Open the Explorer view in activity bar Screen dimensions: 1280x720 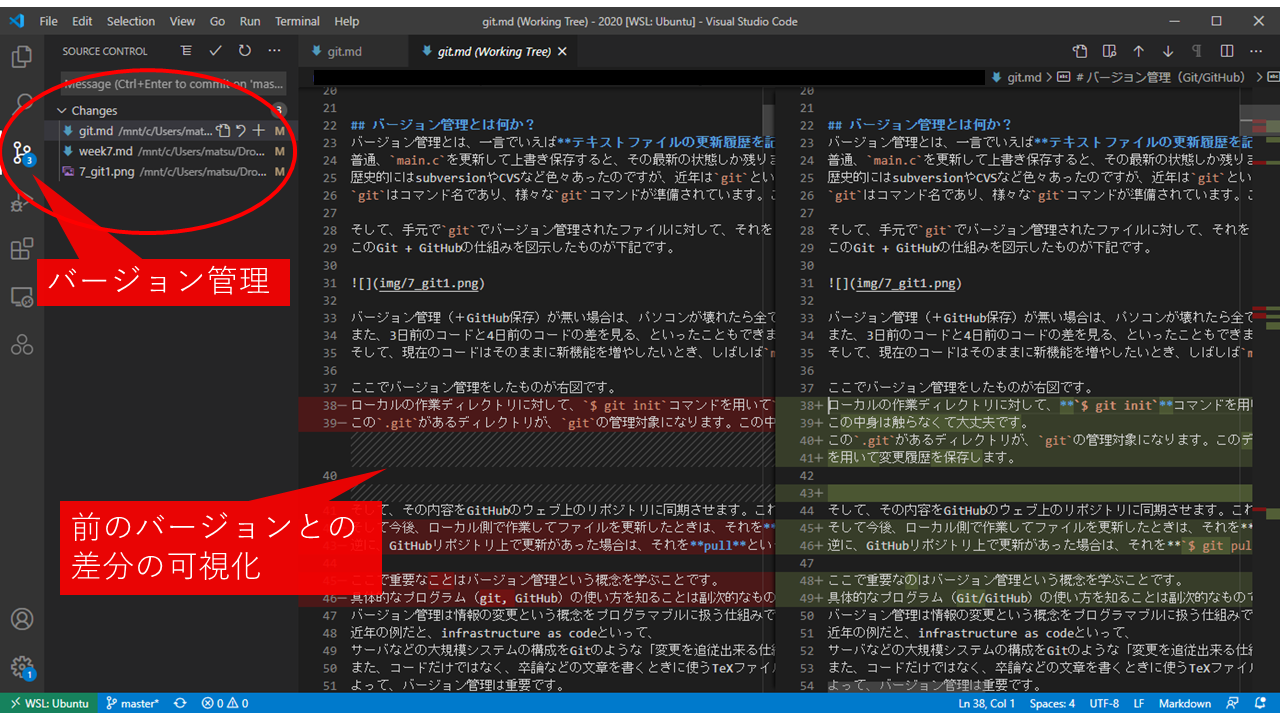(x=22, y=57)
